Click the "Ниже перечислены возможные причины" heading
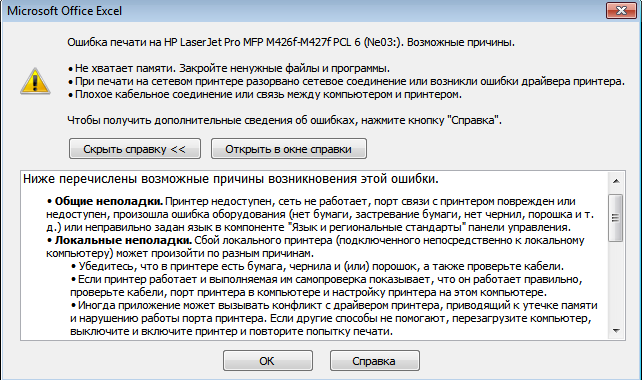This screenshot has height=386, width=642. pos(231,179)
